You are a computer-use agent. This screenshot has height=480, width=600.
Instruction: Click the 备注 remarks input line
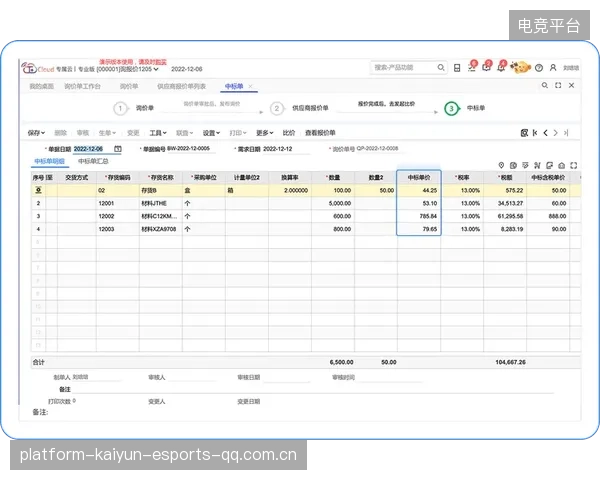(x=313, y=389)
